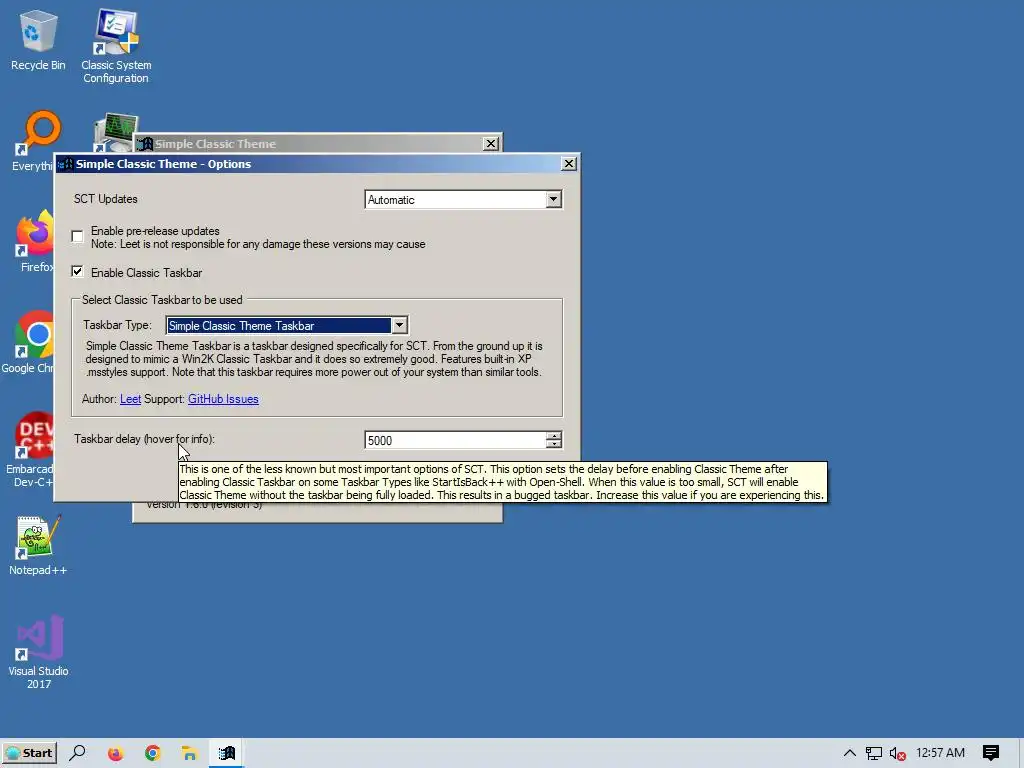Viewport: 1024px width, 768px height.
Task: Open Visual Studio 2017 desktop shortcut
Action: pyautogui.click(x=39, y=652)
